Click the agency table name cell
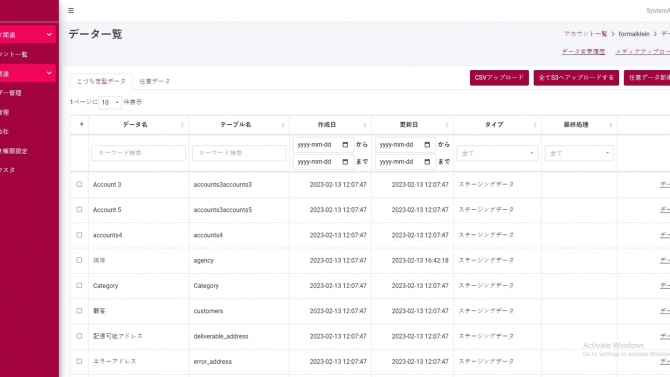670x377 pixels. tap(203, 260)
